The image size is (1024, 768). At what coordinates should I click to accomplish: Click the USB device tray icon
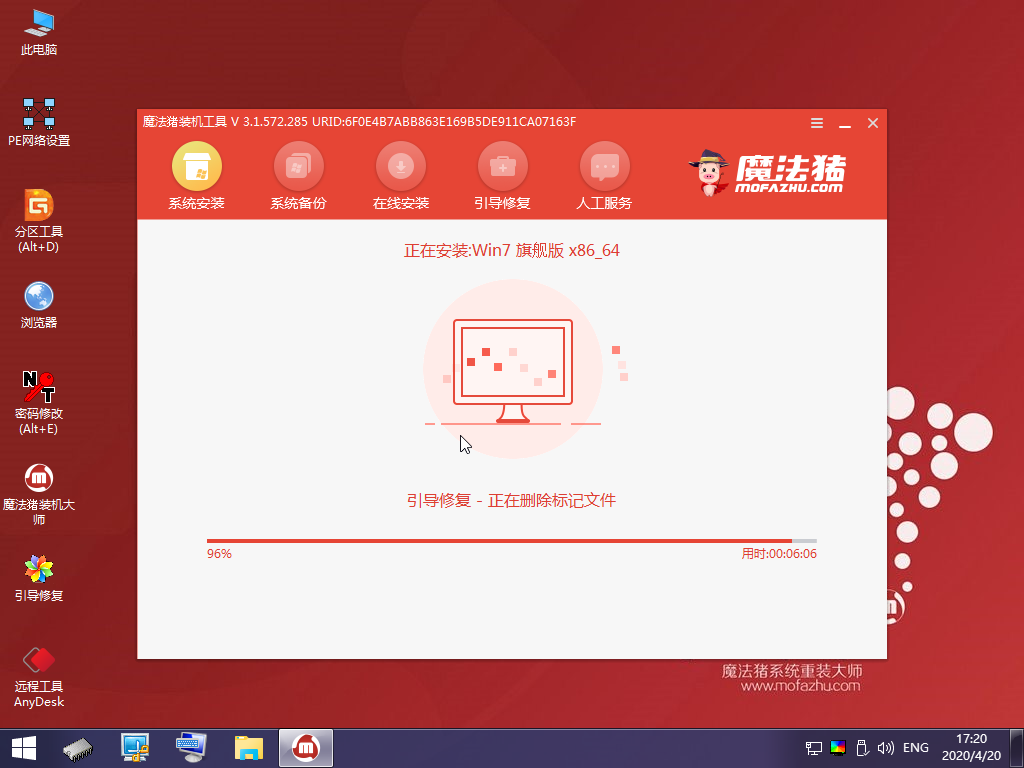[861, 748]
